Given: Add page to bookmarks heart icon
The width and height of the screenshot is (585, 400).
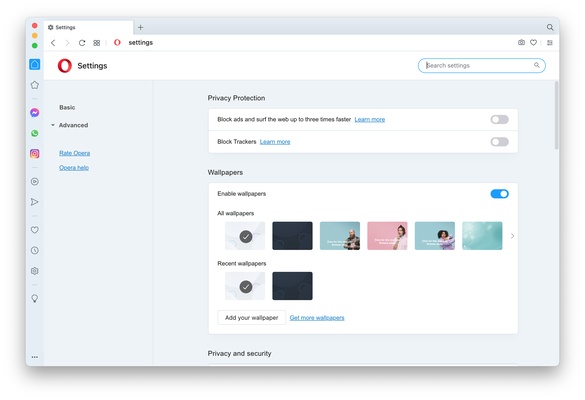Looking at the screenshot, I should [x=534, y=43].
